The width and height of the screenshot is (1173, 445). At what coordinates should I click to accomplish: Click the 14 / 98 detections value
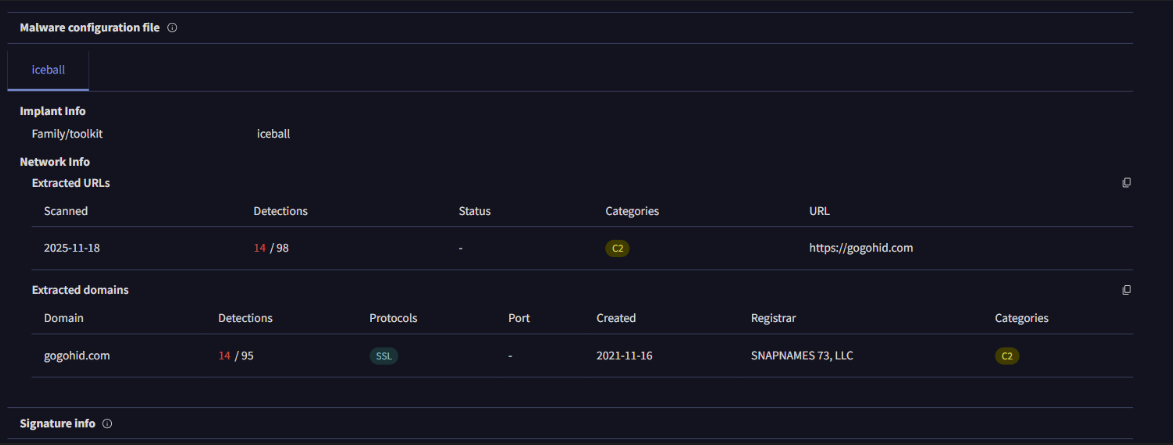(271, 248)
